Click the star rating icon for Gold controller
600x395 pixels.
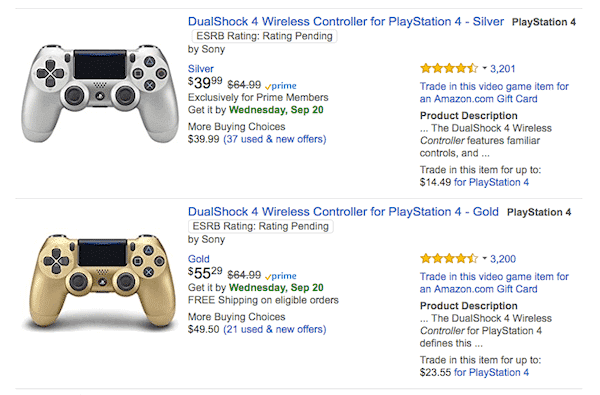point(449,259)
